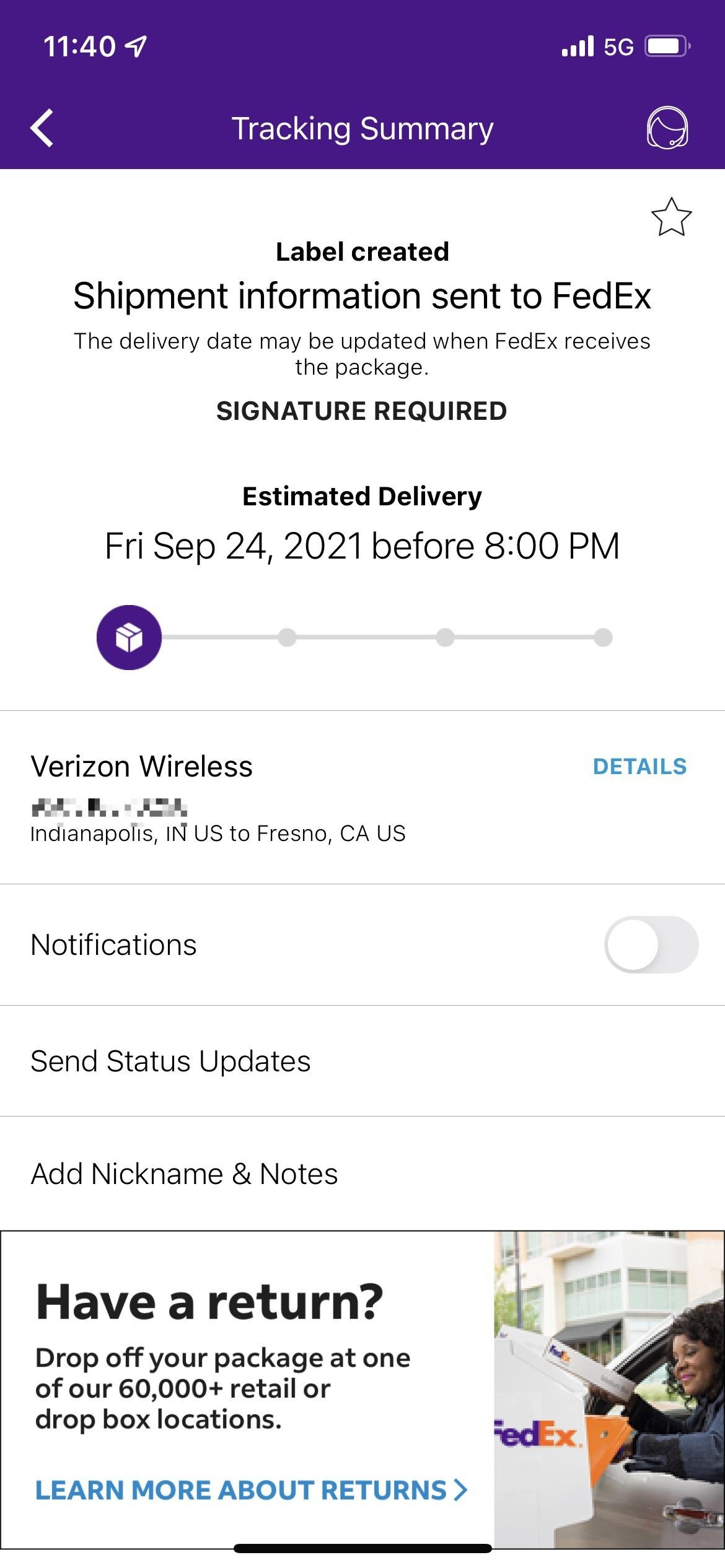Tap the battery icon in status bar
725x1568 pixels.
[x=667, y=46]
